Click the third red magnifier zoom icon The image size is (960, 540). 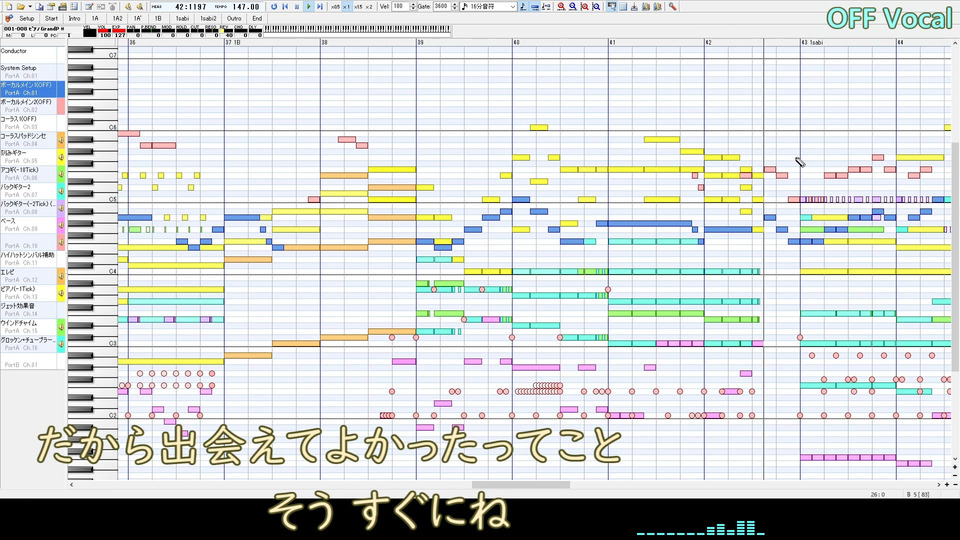pos(584,7)
